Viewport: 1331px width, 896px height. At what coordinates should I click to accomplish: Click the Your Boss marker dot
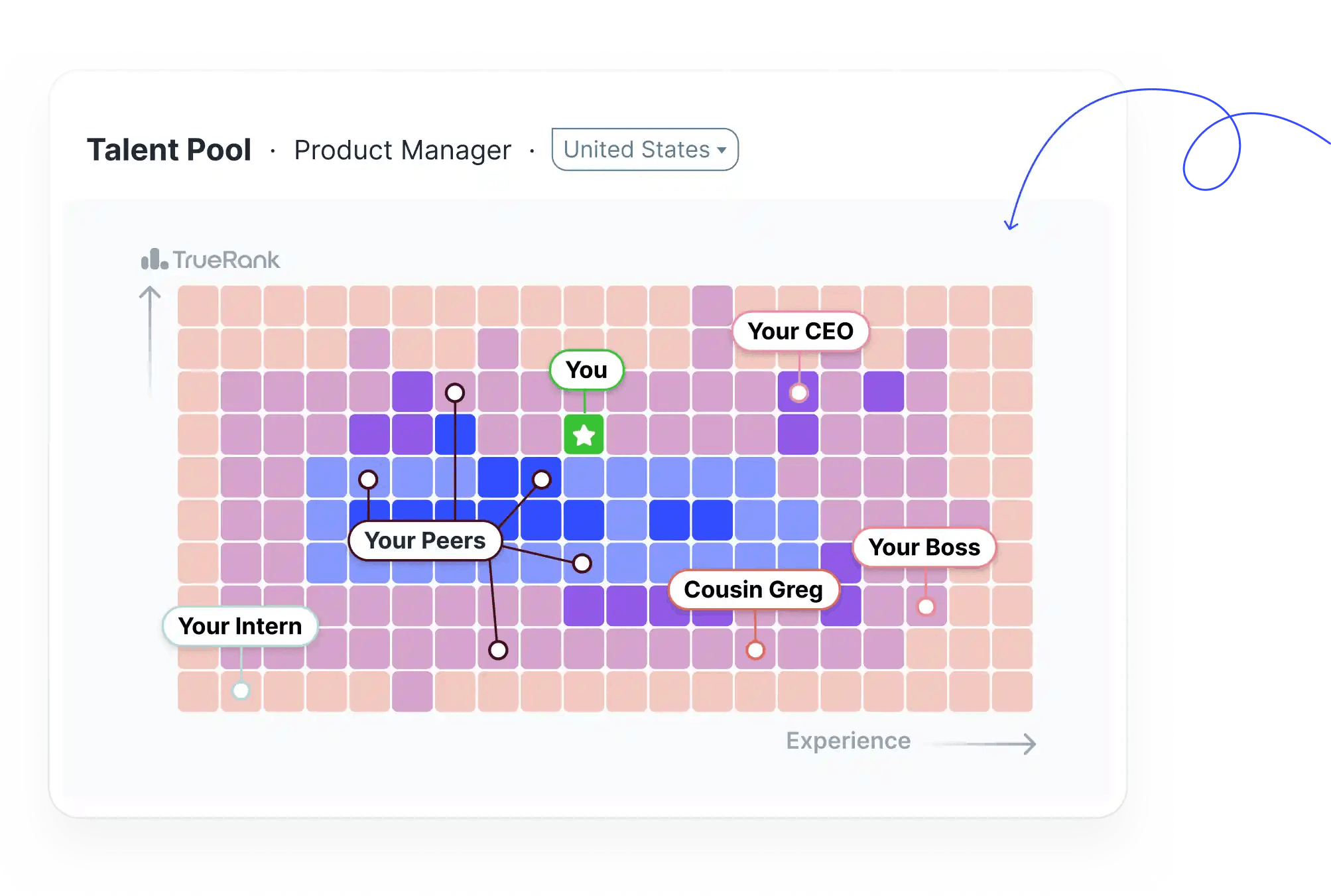pos(926,606)
